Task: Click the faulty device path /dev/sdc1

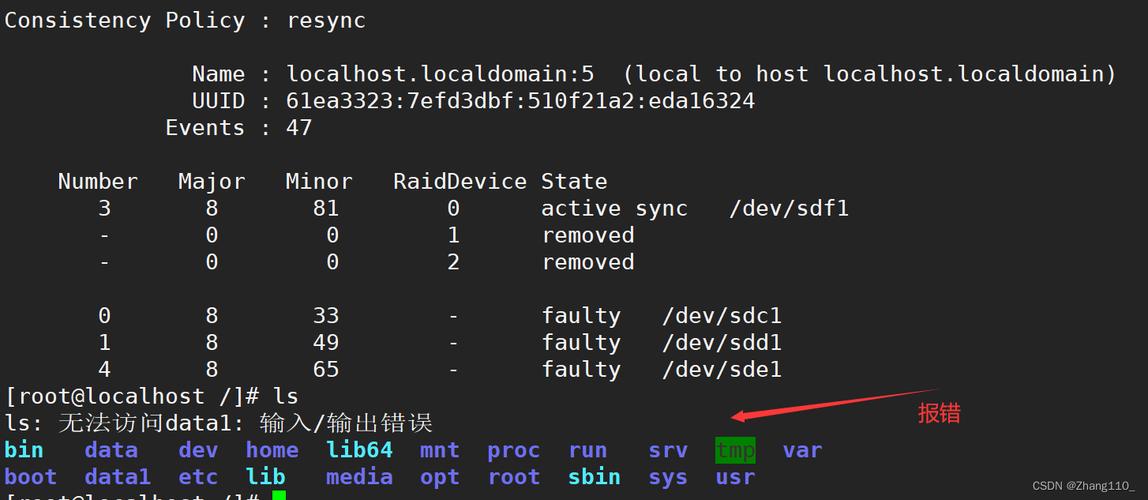Action: click(x=722, y=316)
